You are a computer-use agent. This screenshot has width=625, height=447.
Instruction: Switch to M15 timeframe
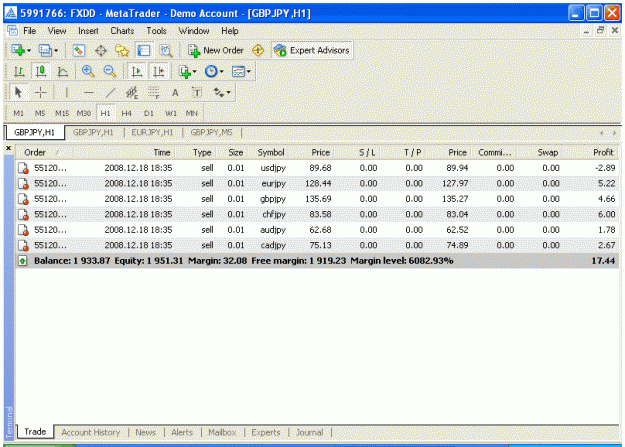62,114
